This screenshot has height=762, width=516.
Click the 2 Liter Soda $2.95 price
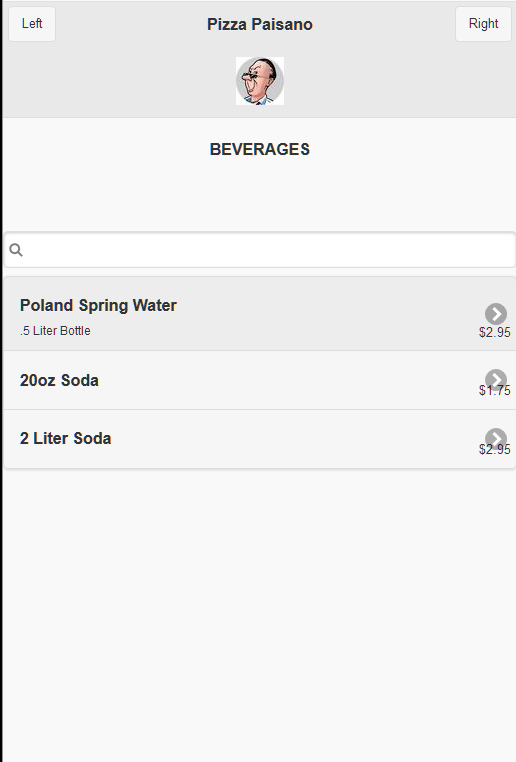[x=495, y=449]
